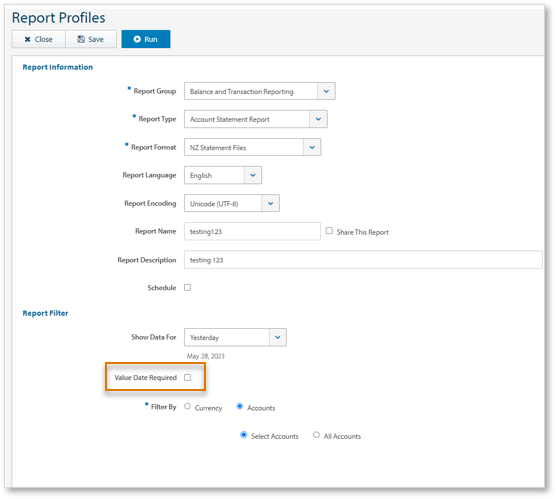Click the Report Description text field
The width and height of the screenshot is (556, 499).
363,260
